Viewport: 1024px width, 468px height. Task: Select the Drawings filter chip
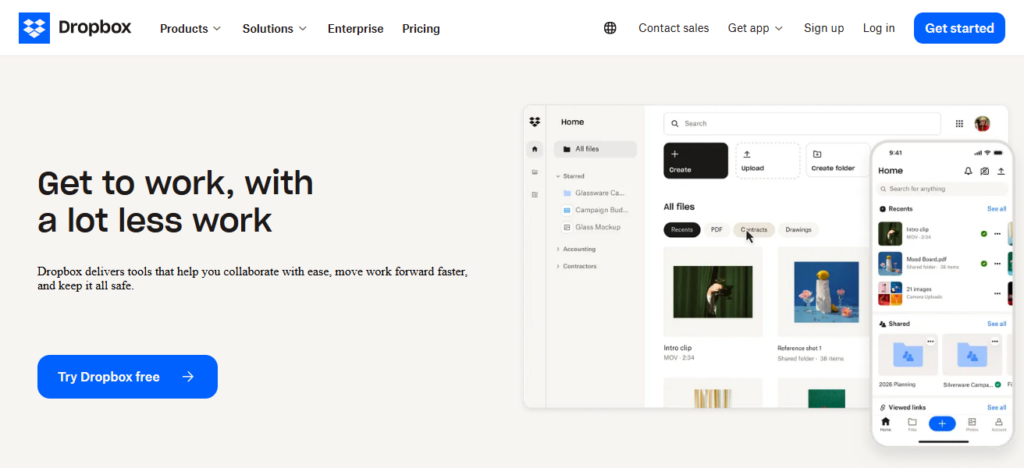798,230
